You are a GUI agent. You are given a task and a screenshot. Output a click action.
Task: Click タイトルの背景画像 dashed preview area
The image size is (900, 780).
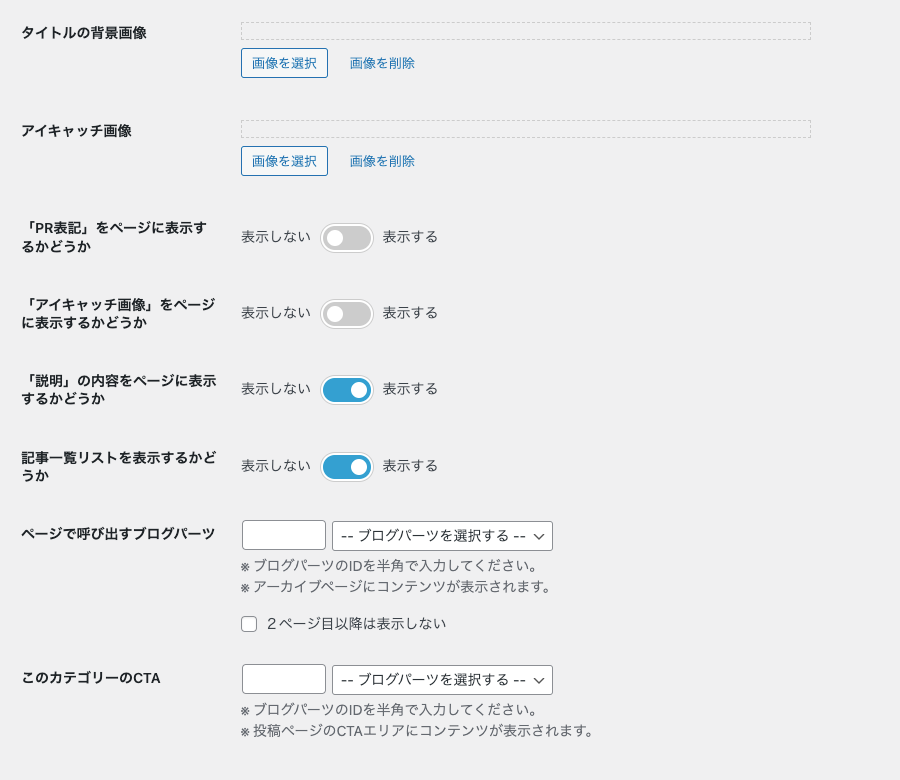coord(526,31)
